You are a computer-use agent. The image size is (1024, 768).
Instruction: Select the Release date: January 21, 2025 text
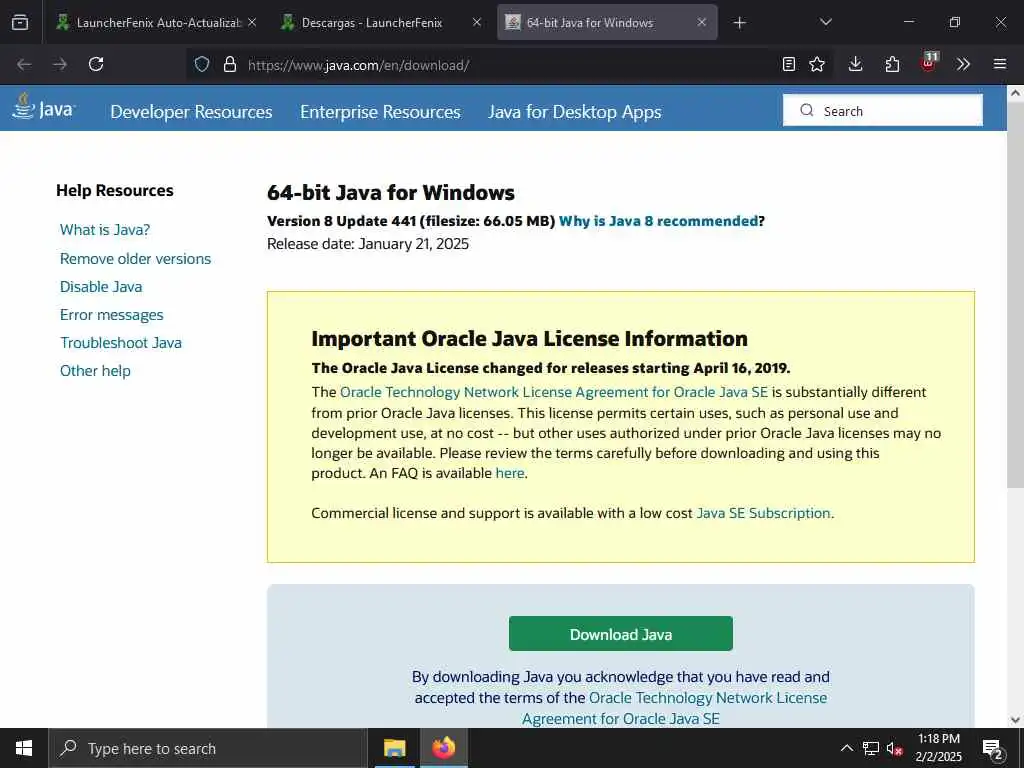pyautogui.click(x=368, y=244)
